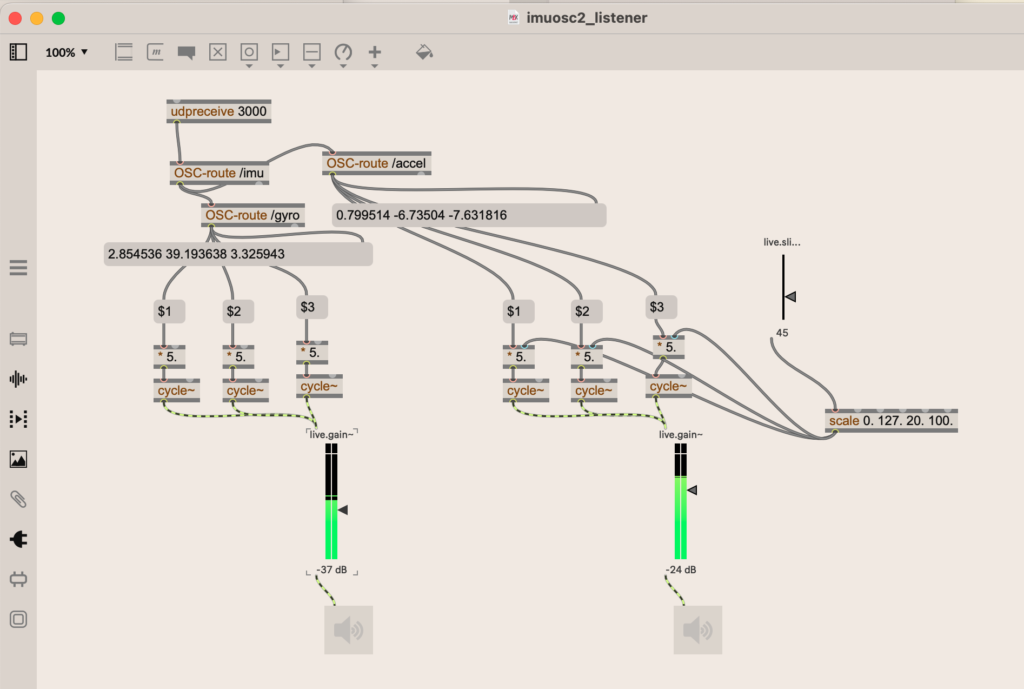Open the video clips sidebar icon
Image resolution: width=1024 pixels, height=689 pixels.
pyautogui.click(x=18, y=419)
